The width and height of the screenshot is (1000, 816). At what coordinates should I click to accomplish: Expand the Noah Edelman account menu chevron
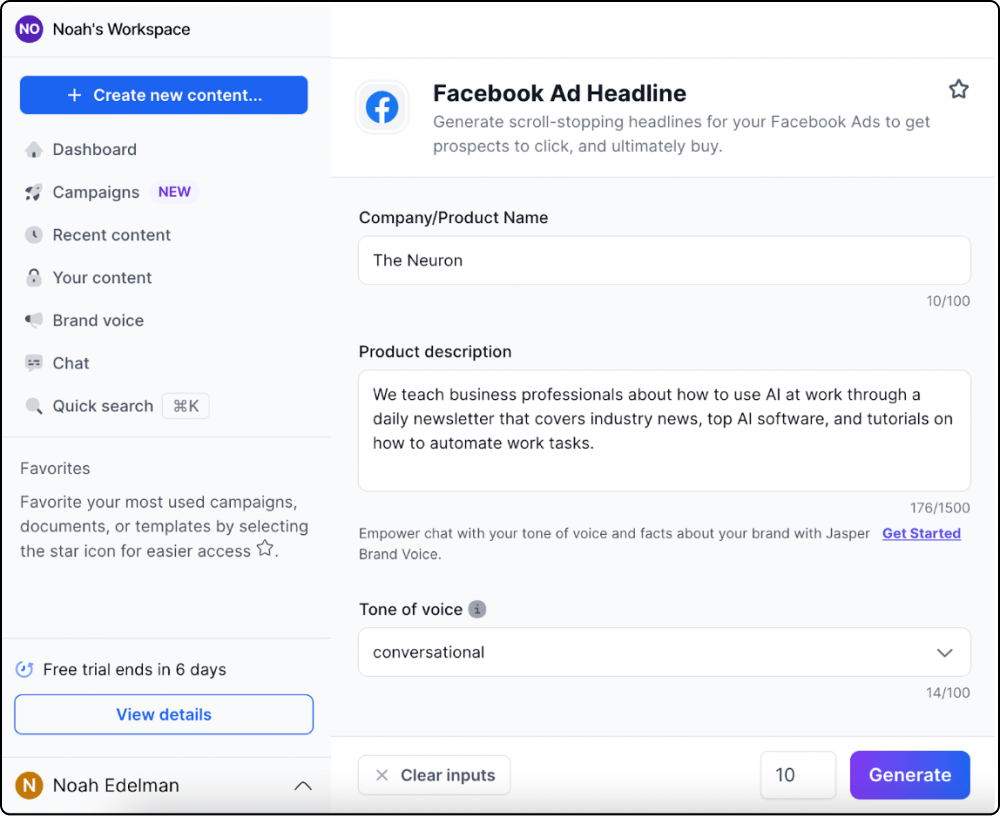[303, 786]
